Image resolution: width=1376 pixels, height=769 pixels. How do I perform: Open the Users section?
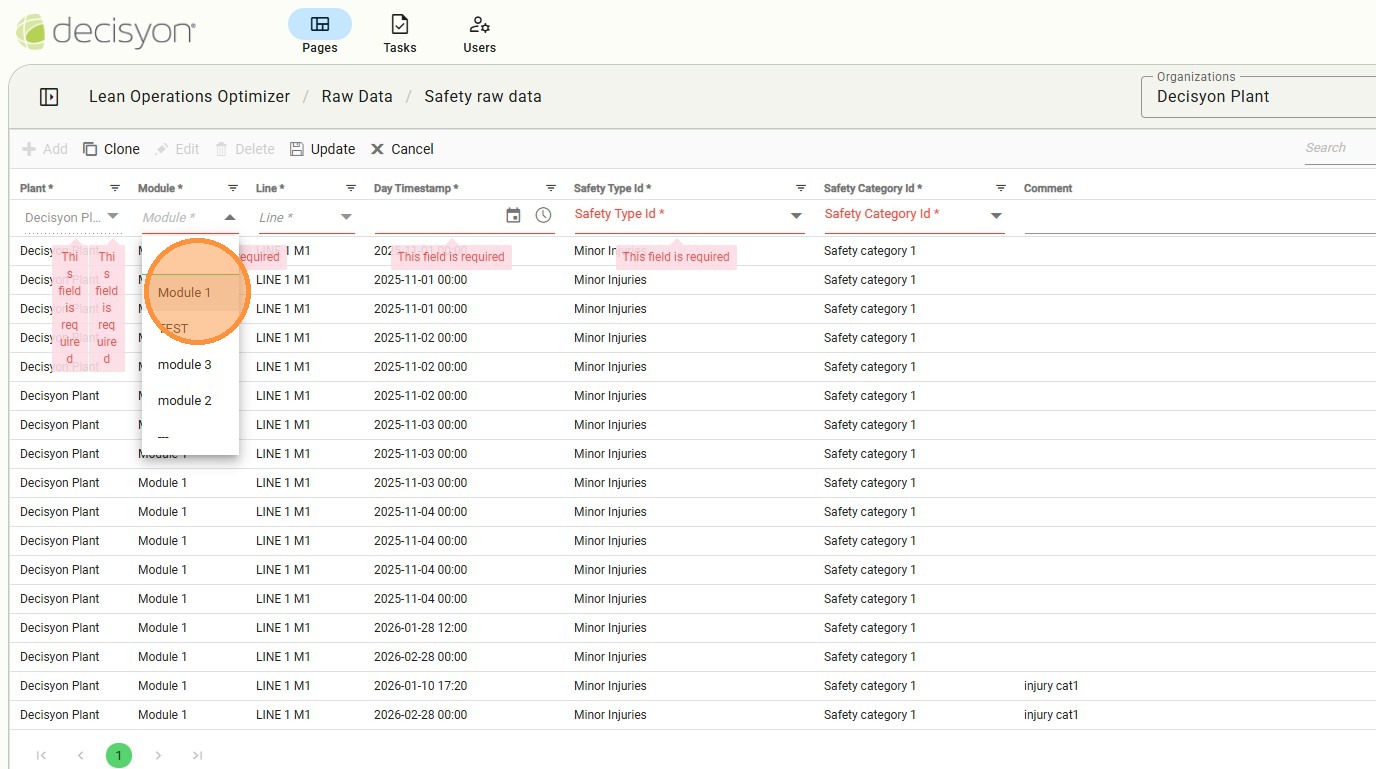[479, 34]
